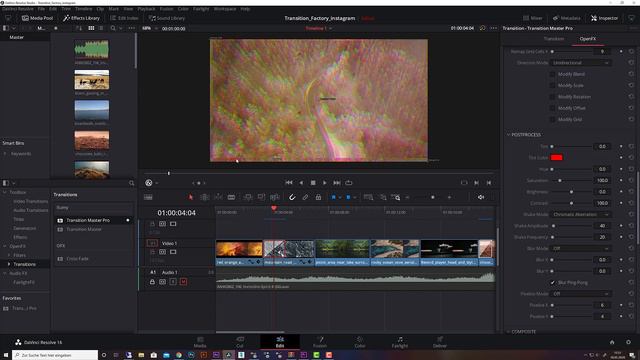Mute Audio 1 track M button

coord(183,282)
